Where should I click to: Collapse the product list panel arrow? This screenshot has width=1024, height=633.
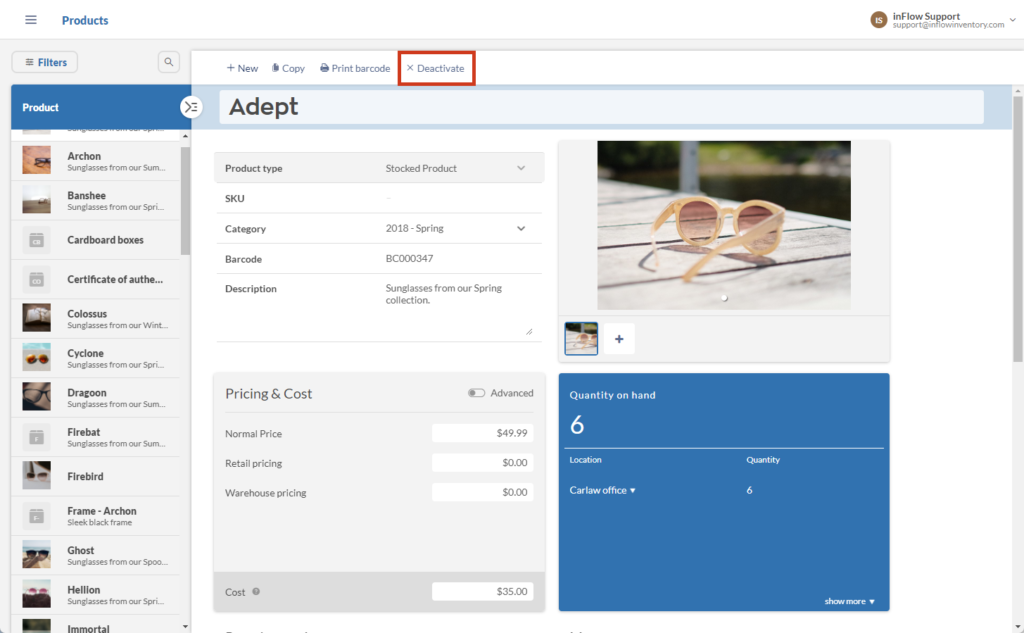coord(191,107)
